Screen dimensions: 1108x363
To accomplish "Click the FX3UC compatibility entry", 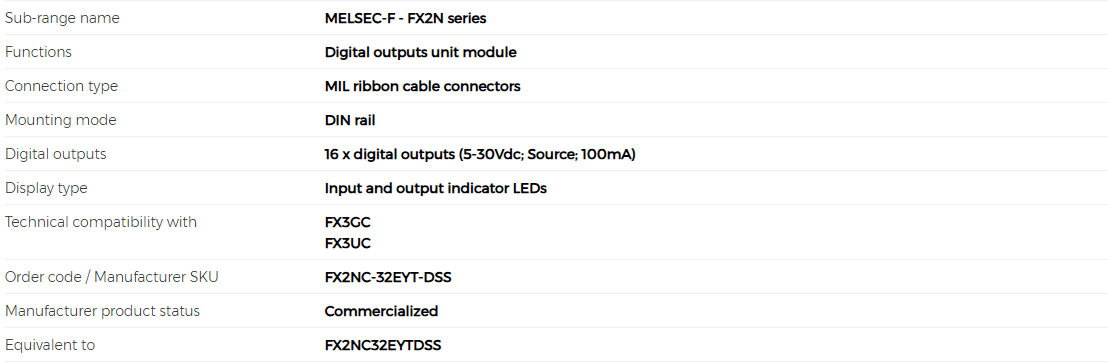I will click(348, 244).
